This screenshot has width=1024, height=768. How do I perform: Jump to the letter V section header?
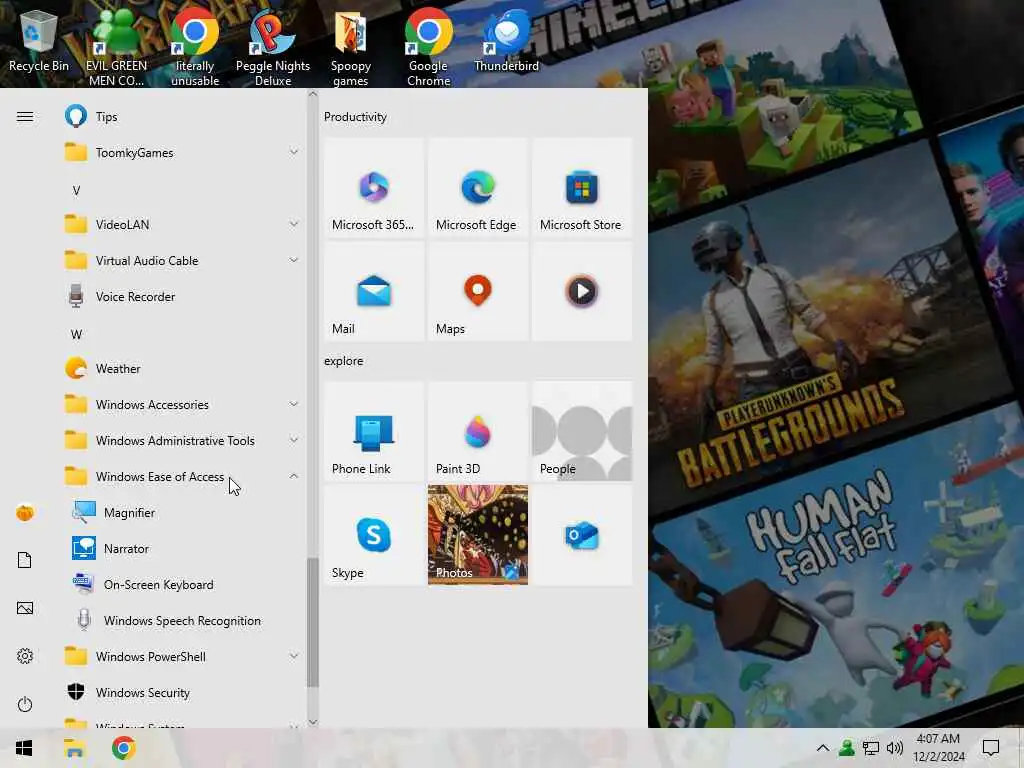[76, 191]
